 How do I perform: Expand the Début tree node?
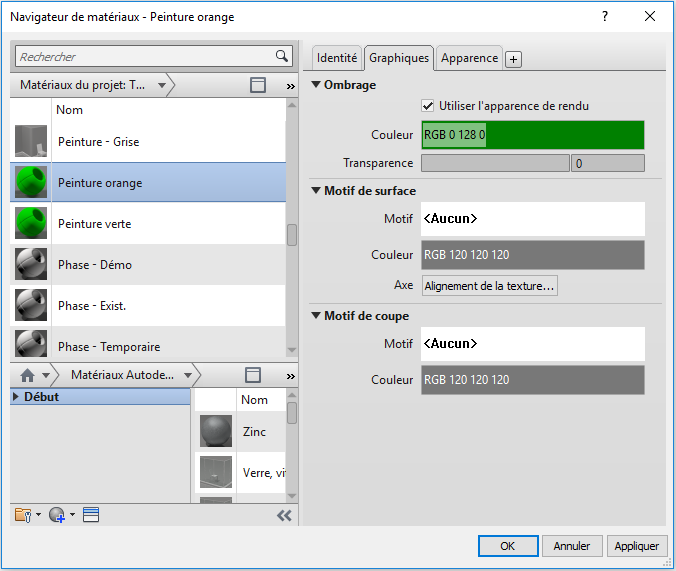(17, 397)
